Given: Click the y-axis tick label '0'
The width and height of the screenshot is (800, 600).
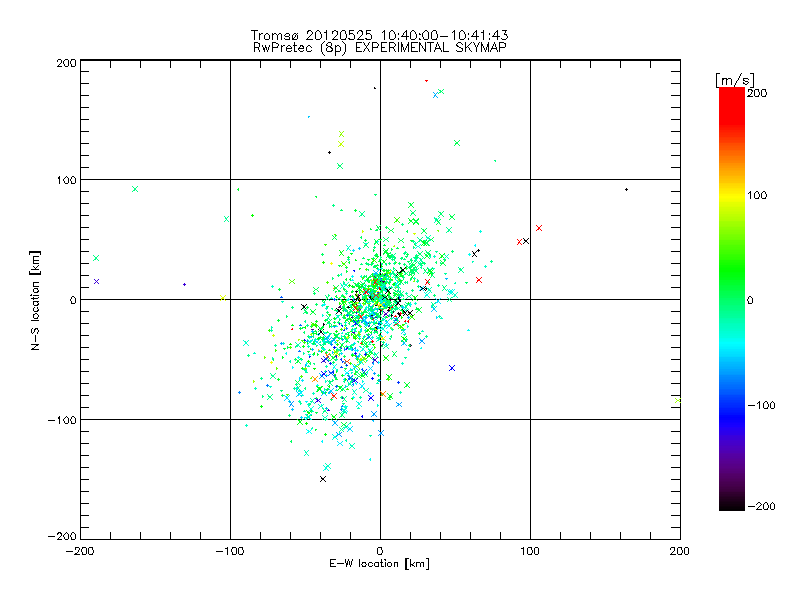Looking at the screenshot, I should pyautogui.click(x=73, y=301).
